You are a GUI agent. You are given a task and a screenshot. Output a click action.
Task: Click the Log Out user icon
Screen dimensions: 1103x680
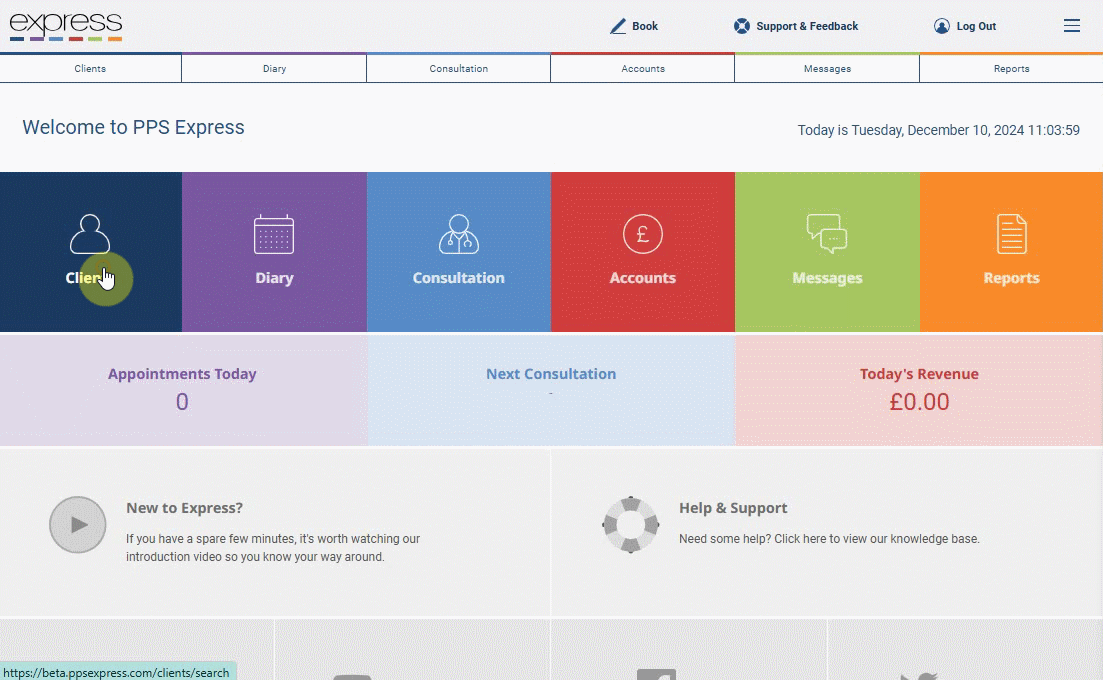941,26
